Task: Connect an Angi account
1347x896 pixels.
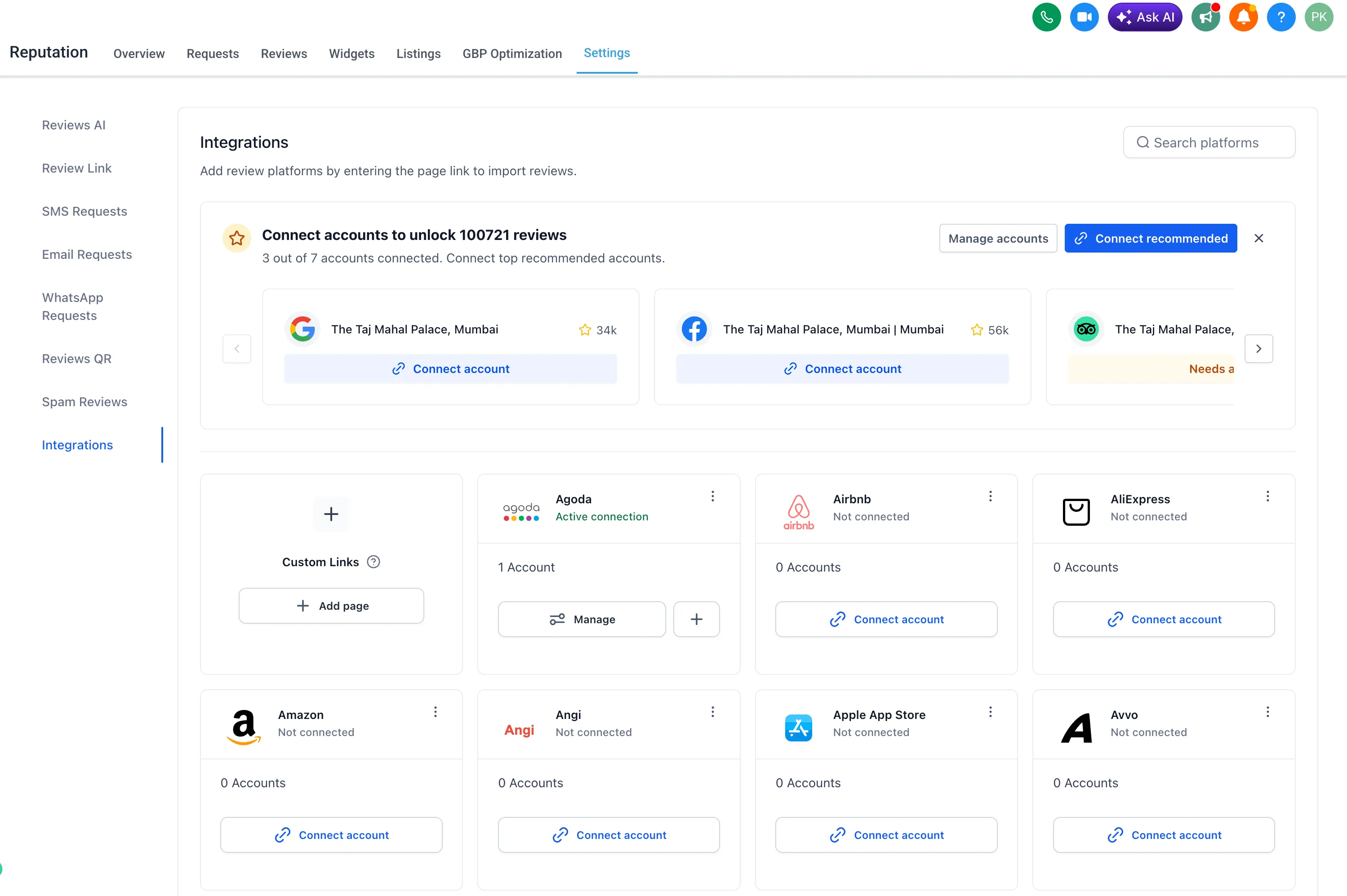Action: pos(609,835)
